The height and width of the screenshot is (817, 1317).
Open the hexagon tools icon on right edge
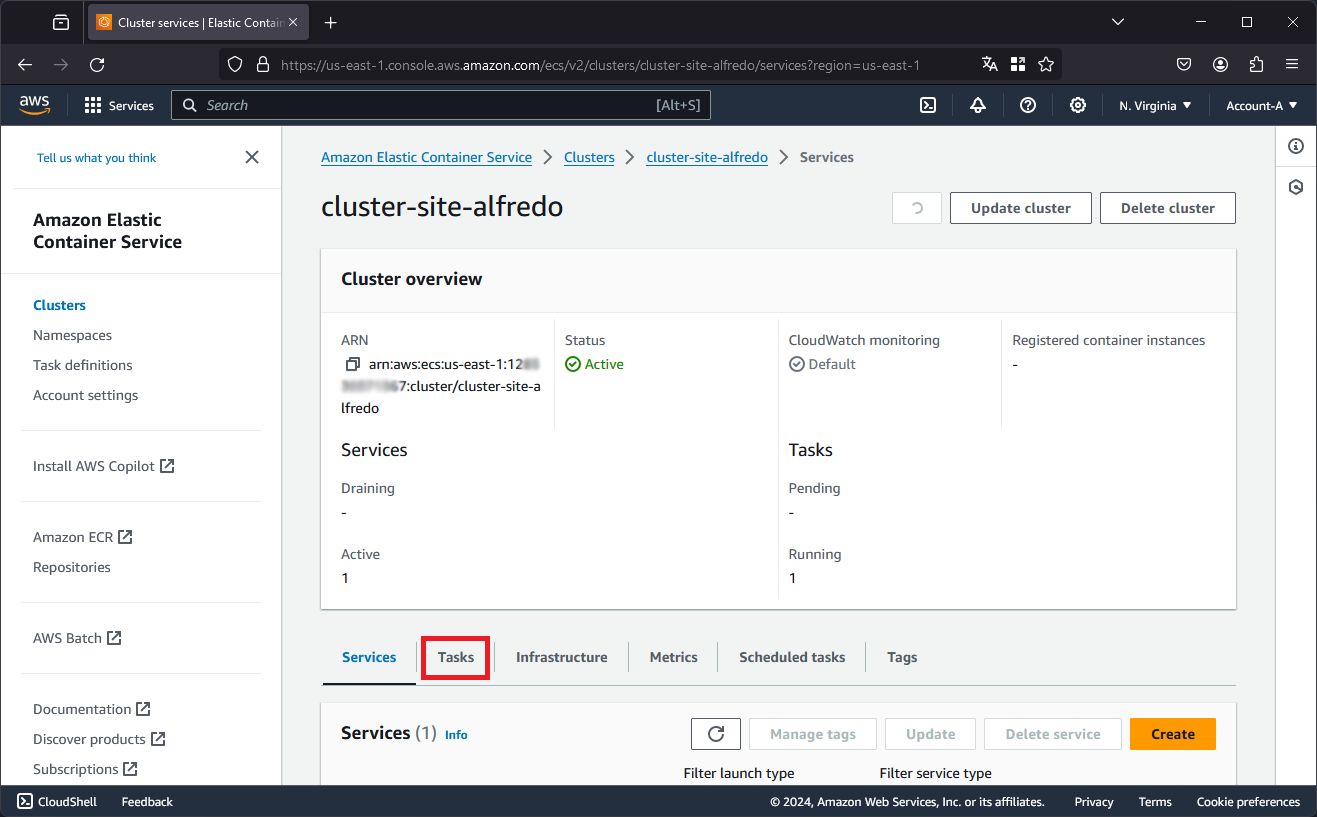pyautogui.click(x=1296, y=187)
